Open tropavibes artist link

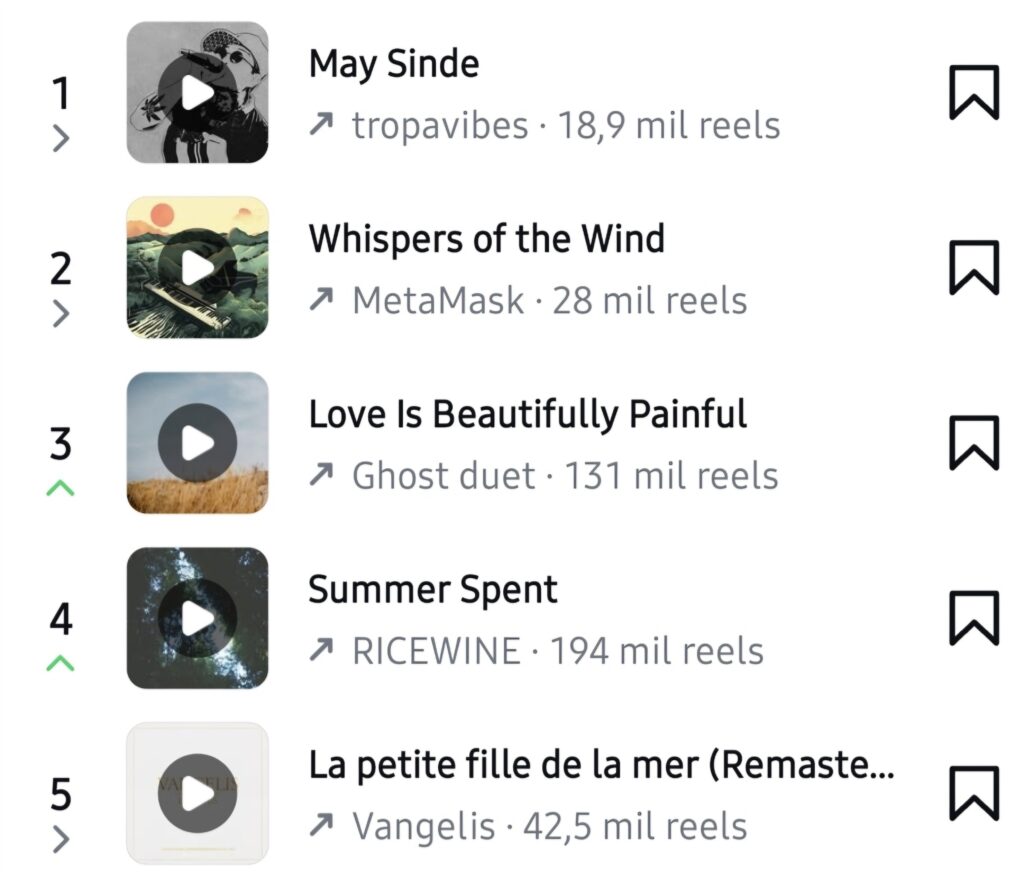(x=440, y=125)
